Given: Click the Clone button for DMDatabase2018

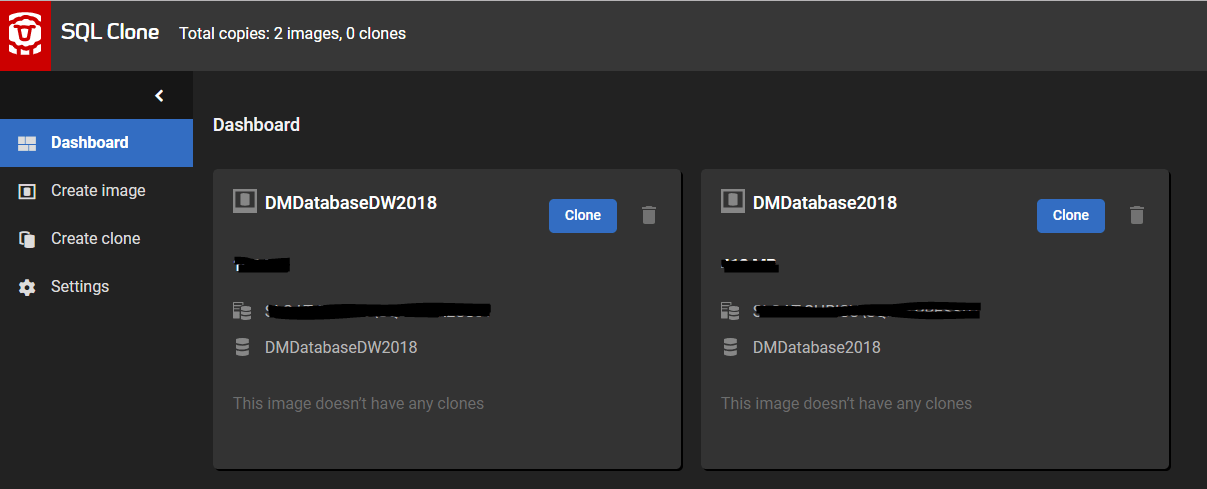Looking at the screenshot, I should pyautogui.click(x=1070, y=215).
